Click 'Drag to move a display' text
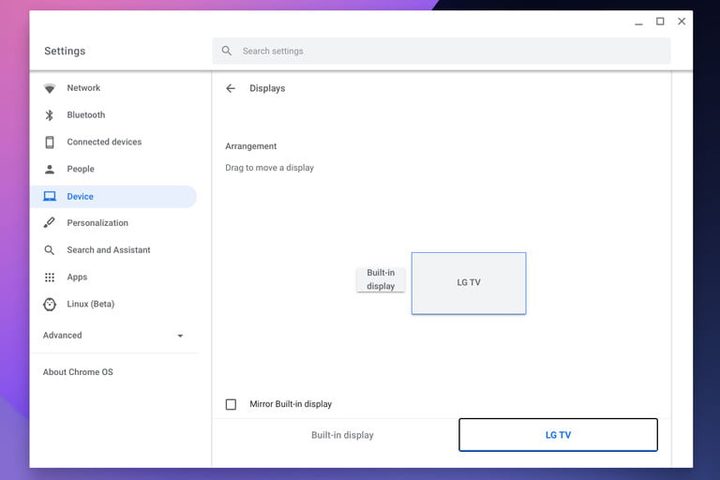 270,168
